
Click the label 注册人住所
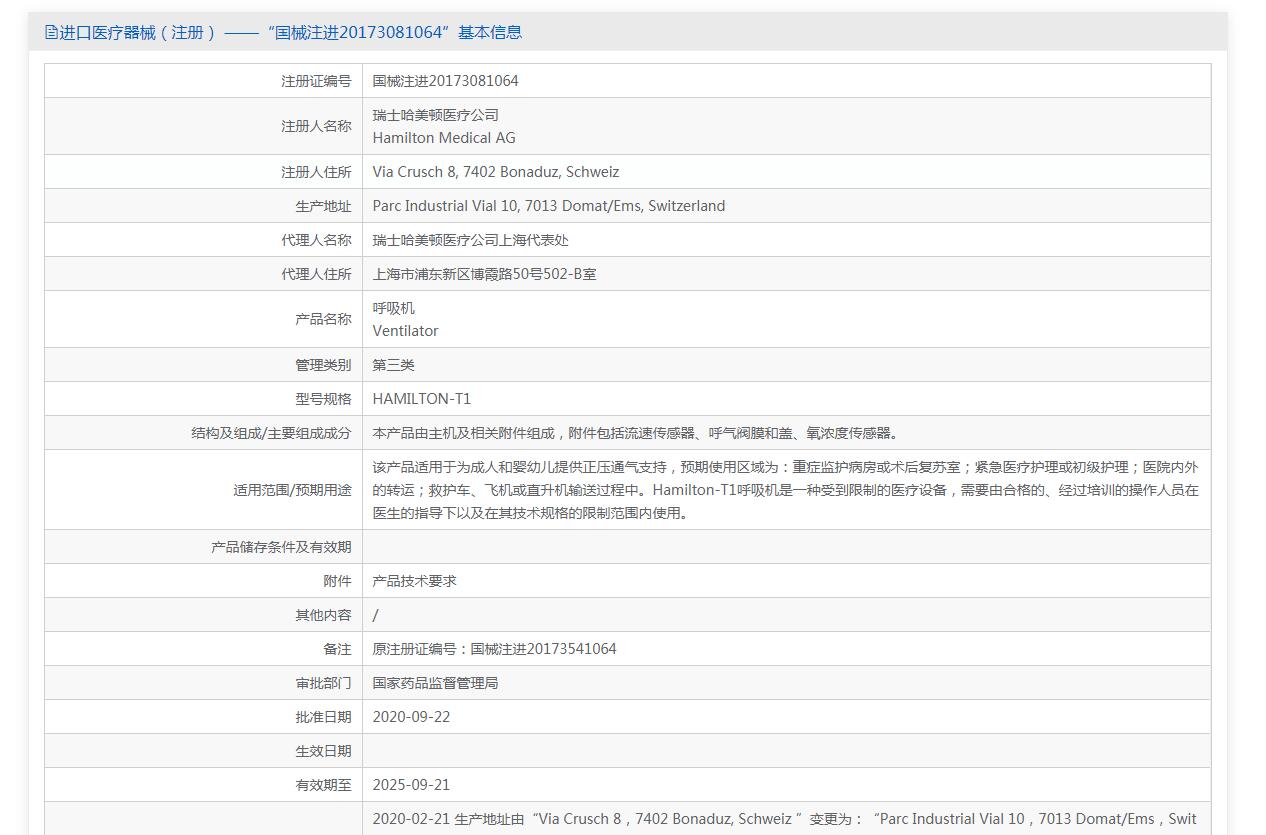pos(316,172)
